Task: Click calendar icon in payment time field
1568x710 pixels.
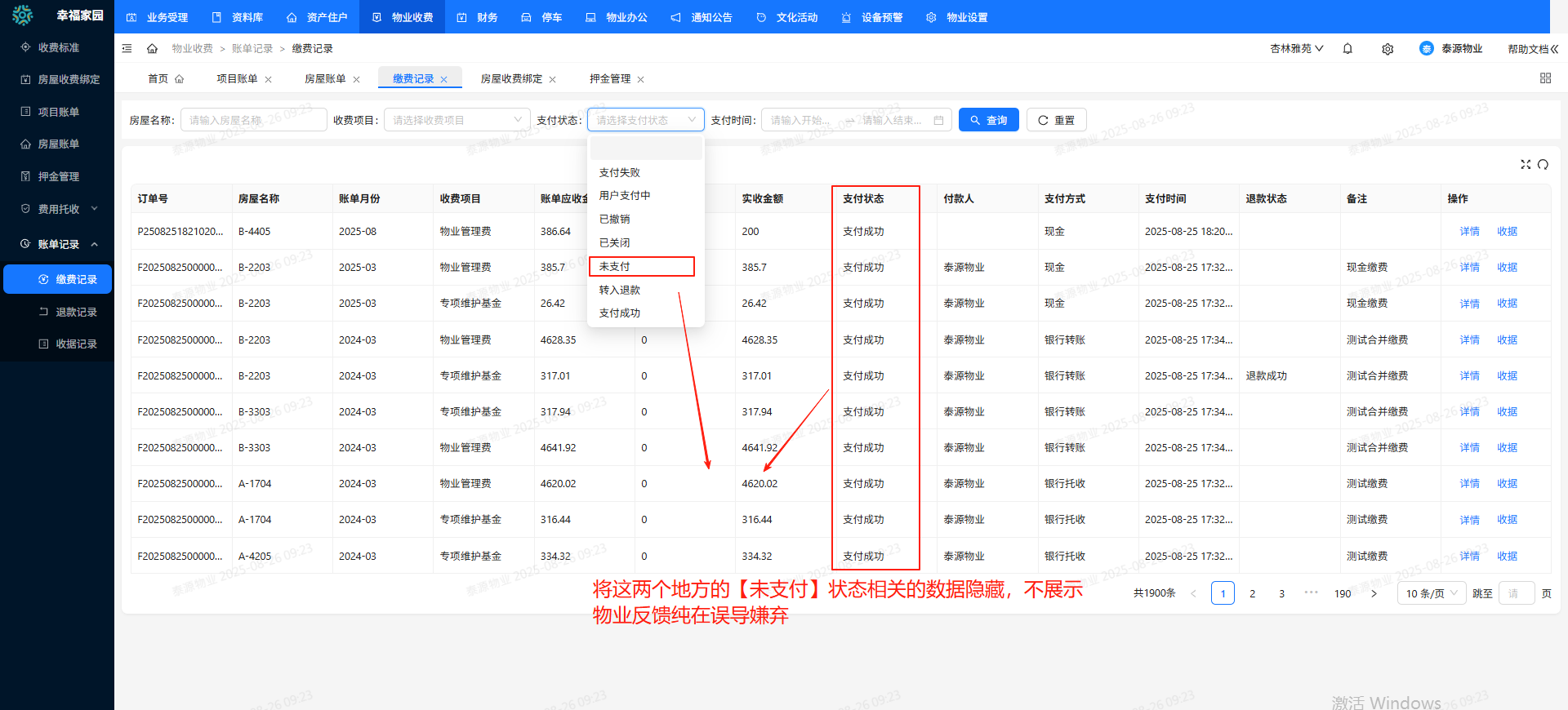Action: pos(938,121)
